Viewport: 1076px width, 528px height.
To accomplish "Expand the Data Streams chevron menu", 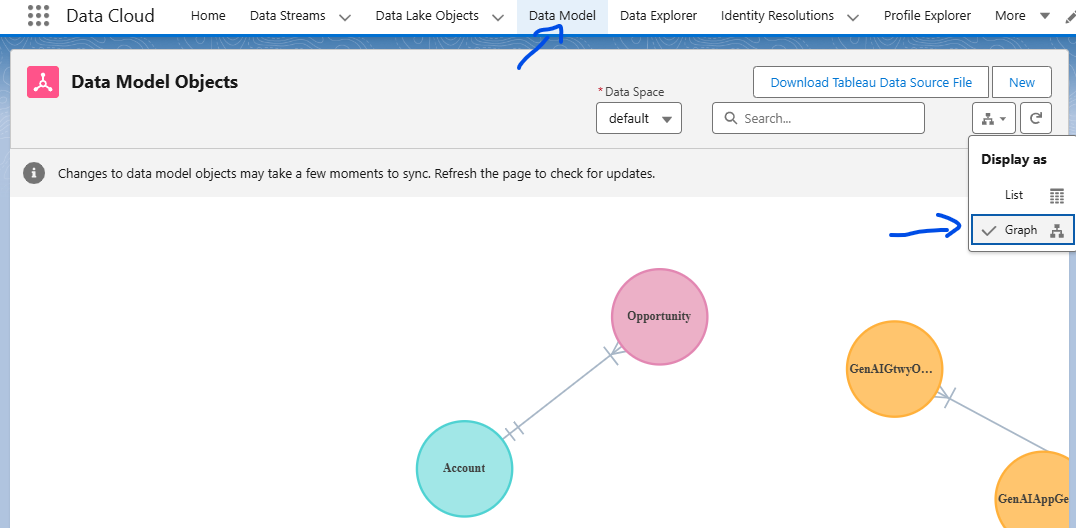I will tap(345, 17).
